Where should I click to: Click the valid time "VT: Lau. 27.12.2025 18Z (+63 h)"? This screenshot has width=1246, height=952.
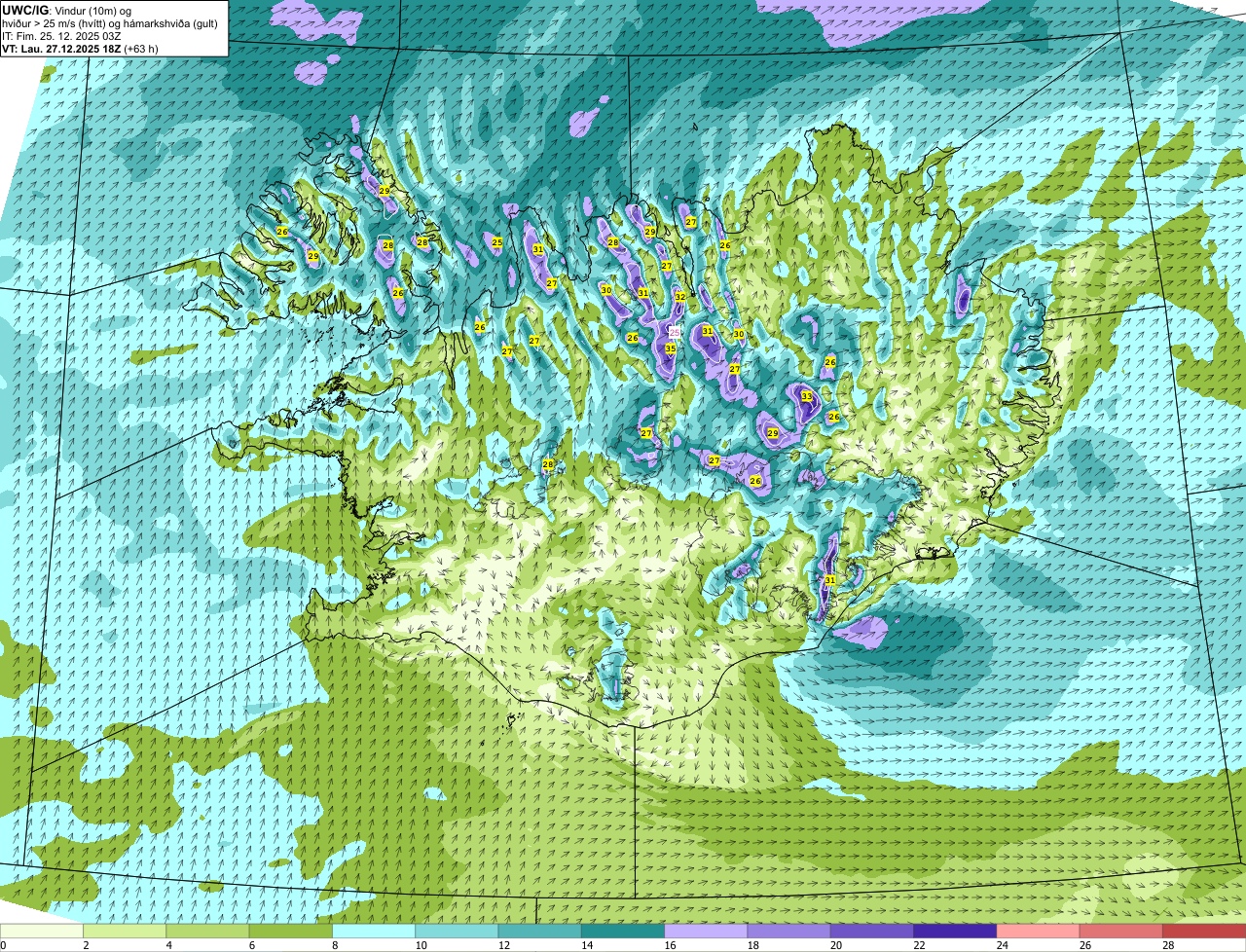pos(80,49)
